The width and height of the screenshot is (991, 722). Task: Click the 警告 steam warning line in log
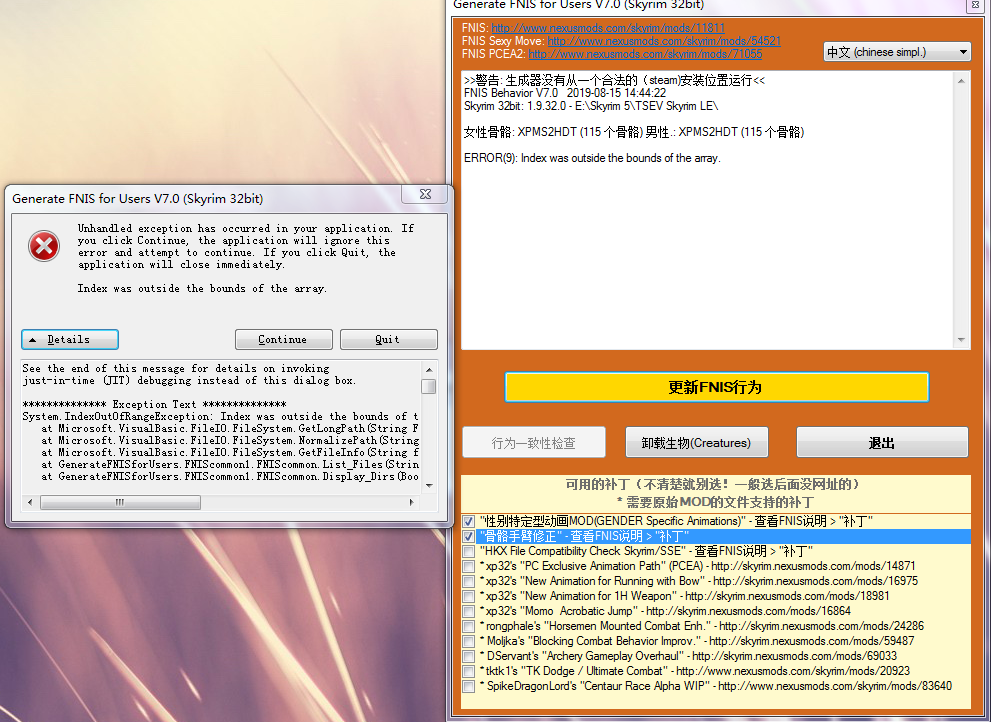tap(614, 80)
